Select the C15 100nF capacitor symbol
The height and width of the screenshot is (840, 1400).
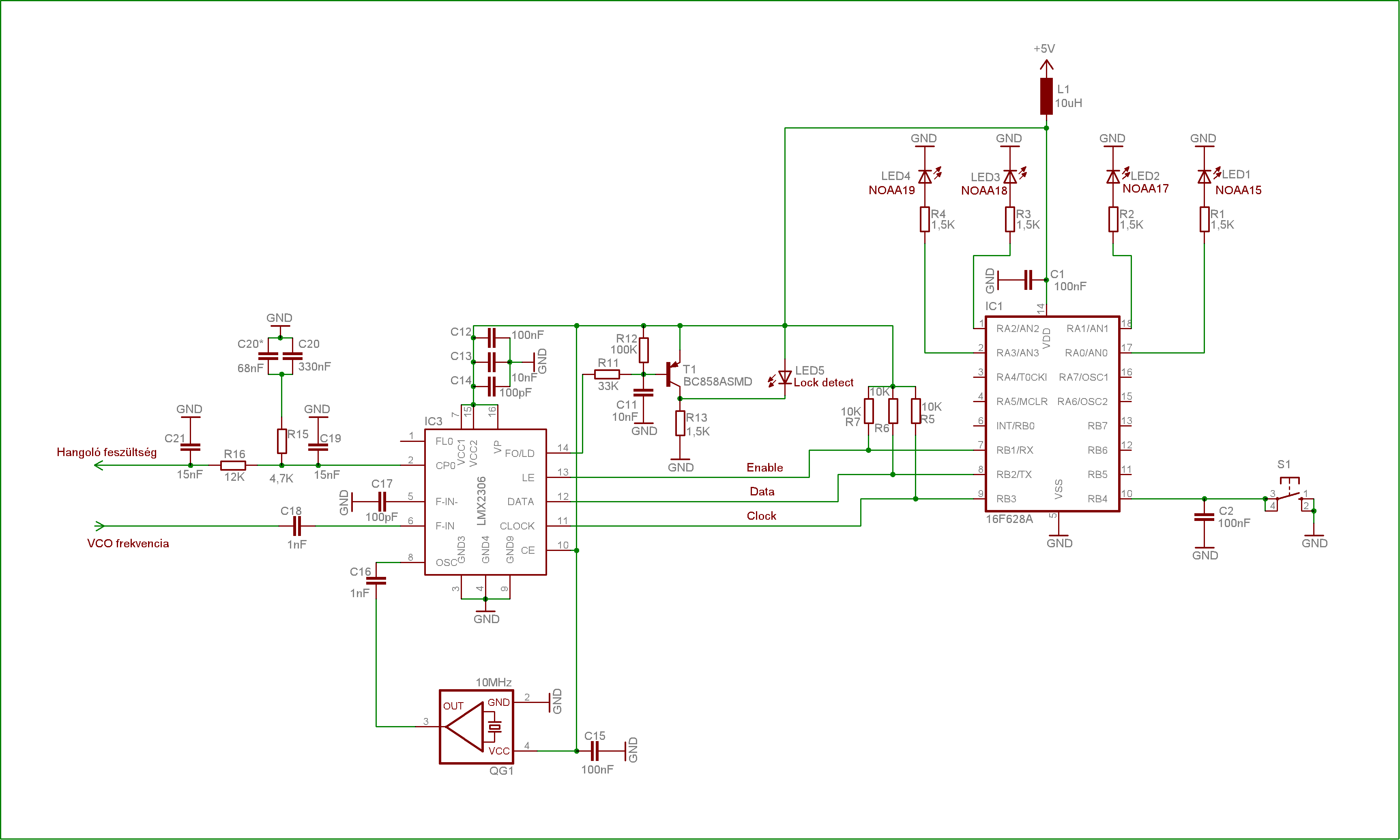point(595,751)
